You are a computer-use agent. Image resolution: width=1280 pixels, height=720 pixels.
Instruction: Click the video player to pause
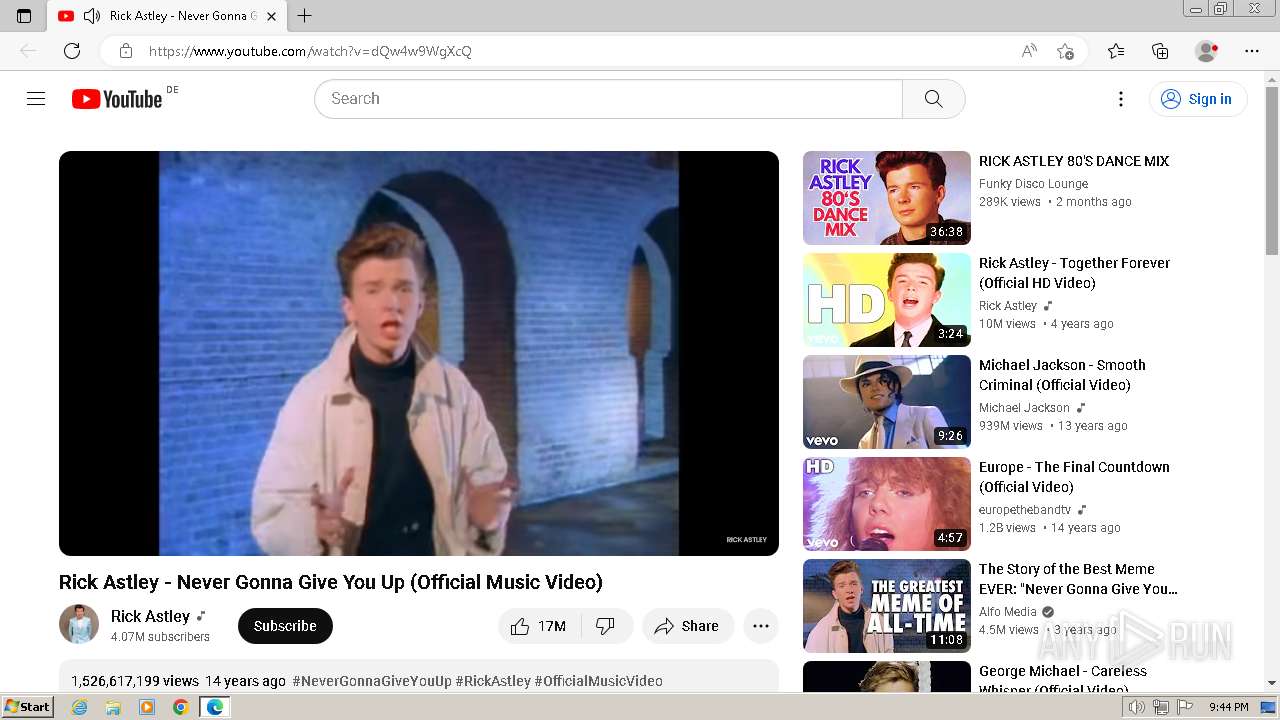tap(419, 353)
